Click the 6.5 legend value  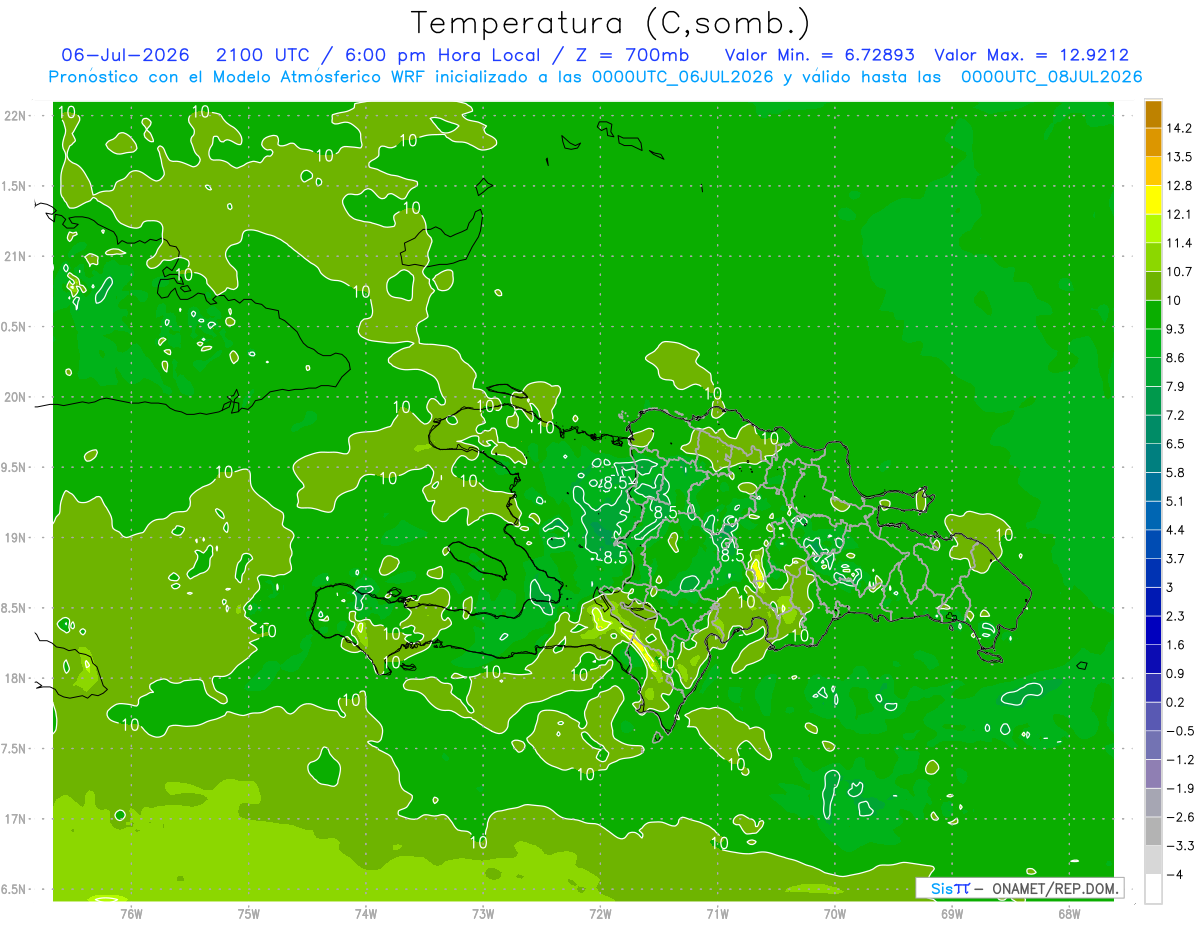pyautogui.click(x=1176, y=444)
